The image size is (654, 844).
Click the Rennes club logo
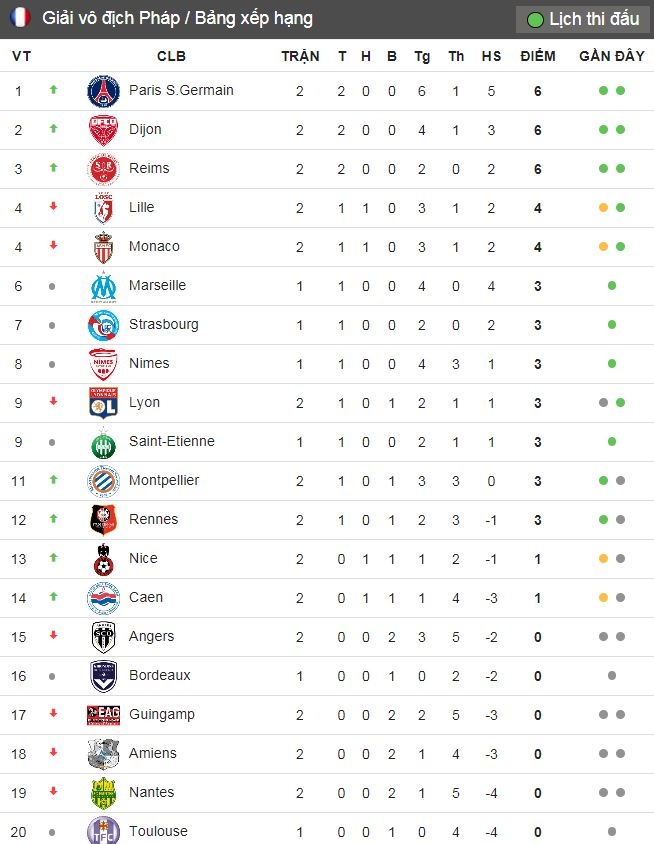pos(103,520)
